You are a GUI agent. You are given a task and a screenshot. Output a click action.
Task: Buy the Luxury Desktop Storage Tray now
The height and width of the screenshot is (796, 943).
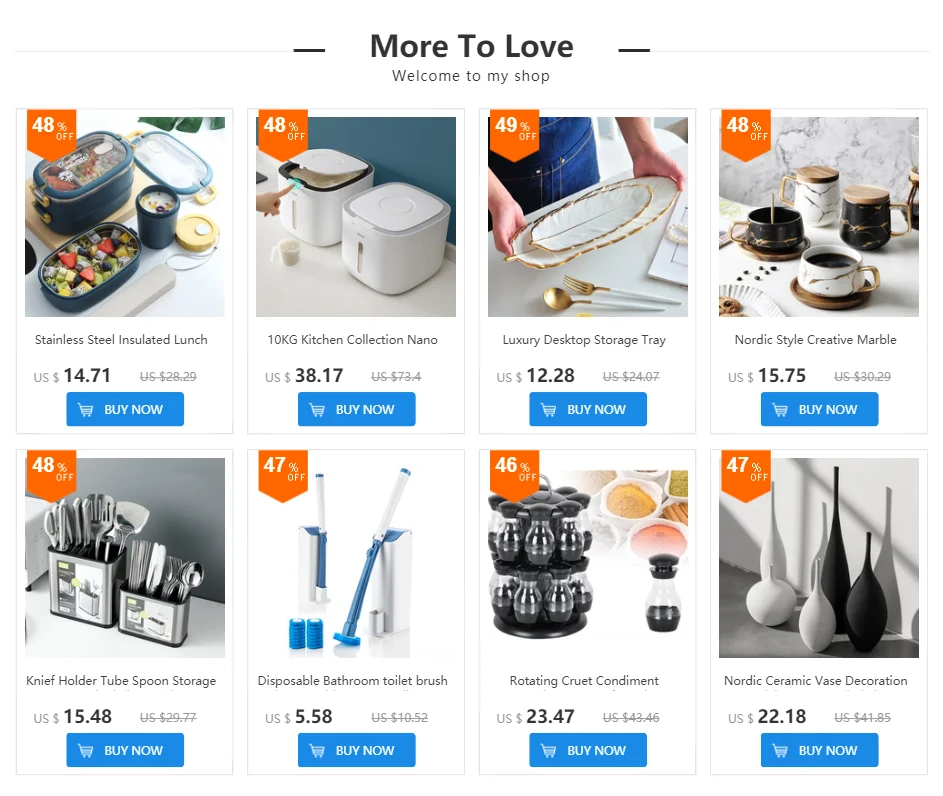pos(588,409)
